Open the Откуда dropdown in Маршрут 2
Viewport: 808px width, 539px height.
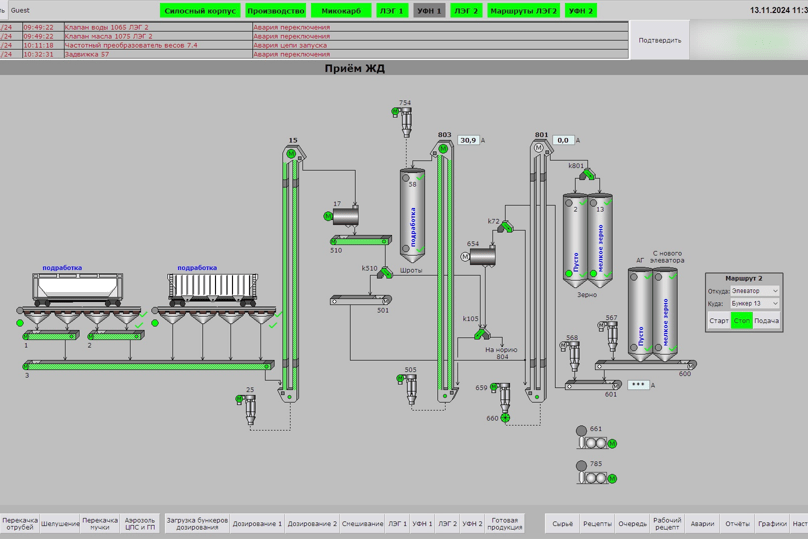pyautogui.click(x=754, y=291)
